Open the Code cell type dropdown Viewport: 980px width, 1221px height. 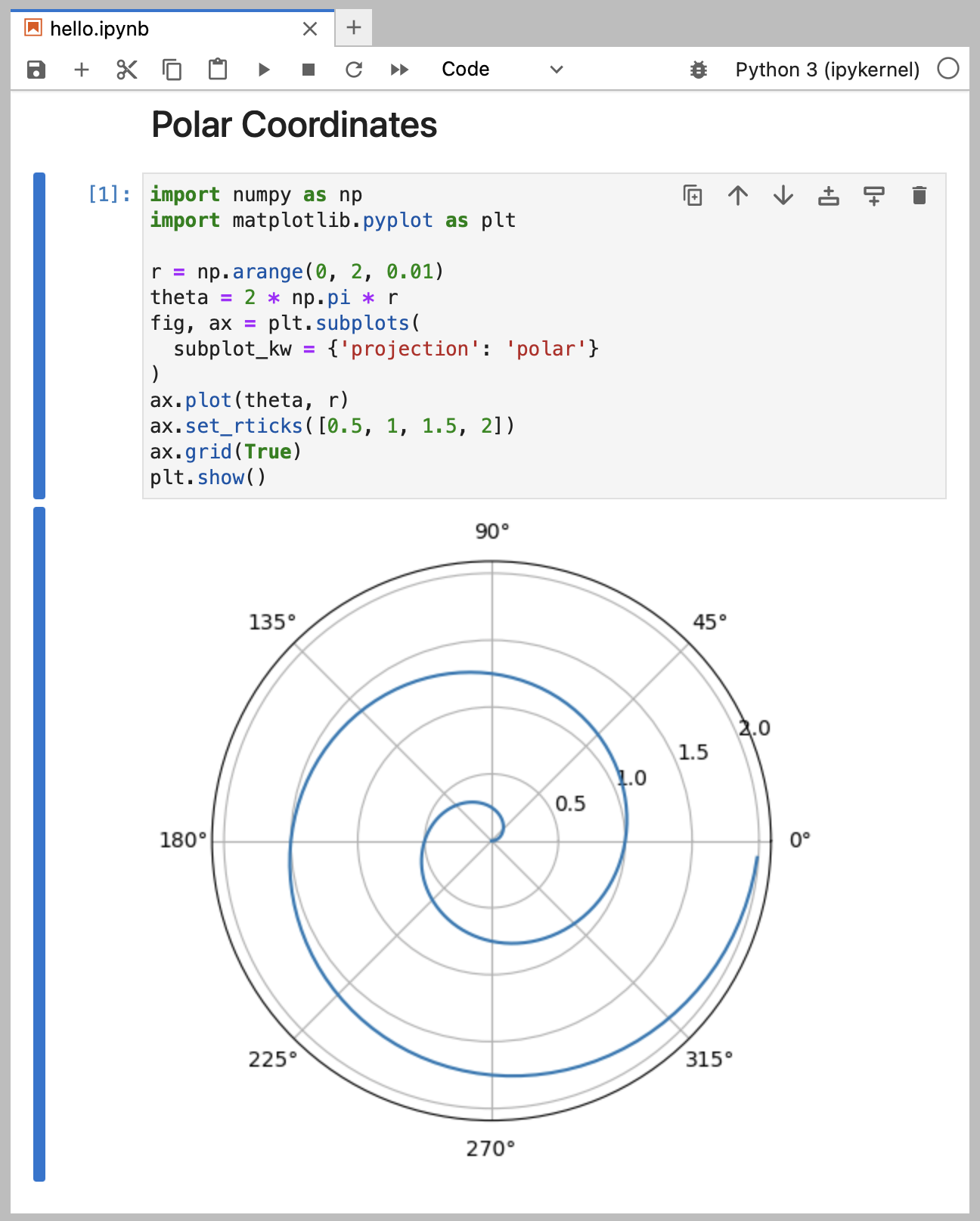pos(502,70)
